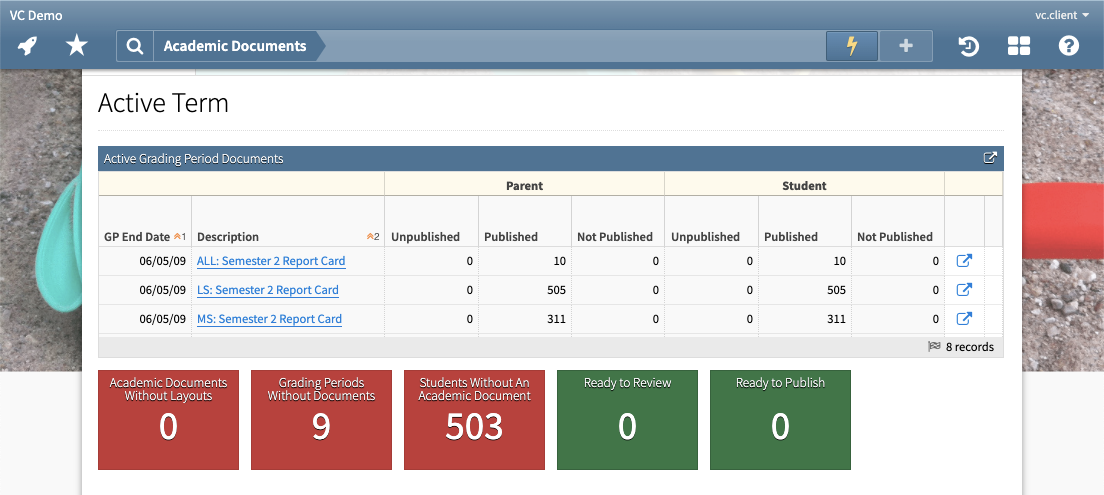
Task: Click the Student Published column header
Action: pos(805,221)
